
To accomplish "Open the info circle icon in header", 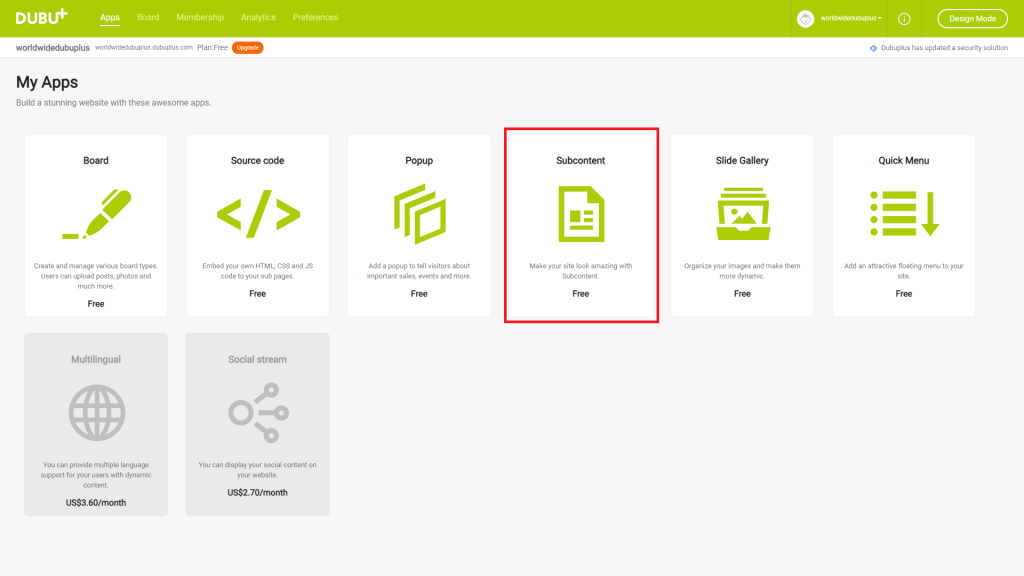I will click(904, 19).
